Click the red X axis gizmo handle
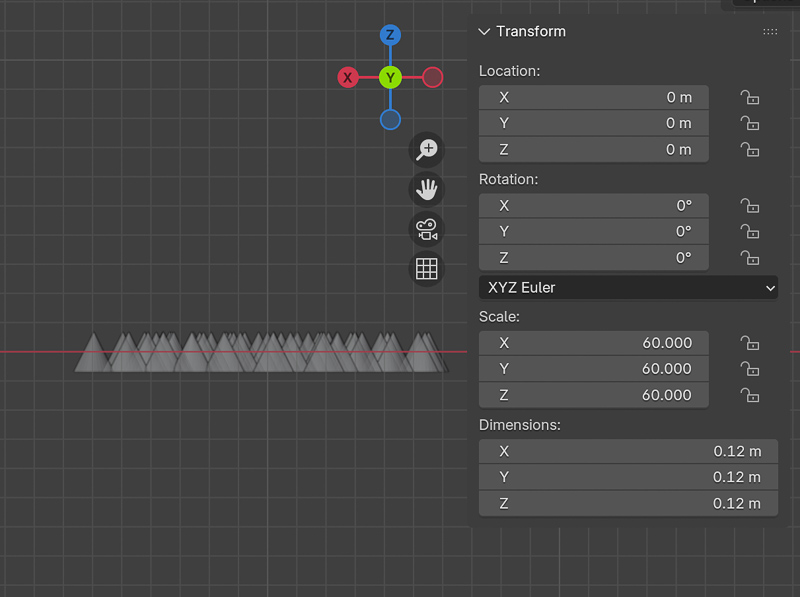This screenshot has width=800, height=597. (348, 77)
